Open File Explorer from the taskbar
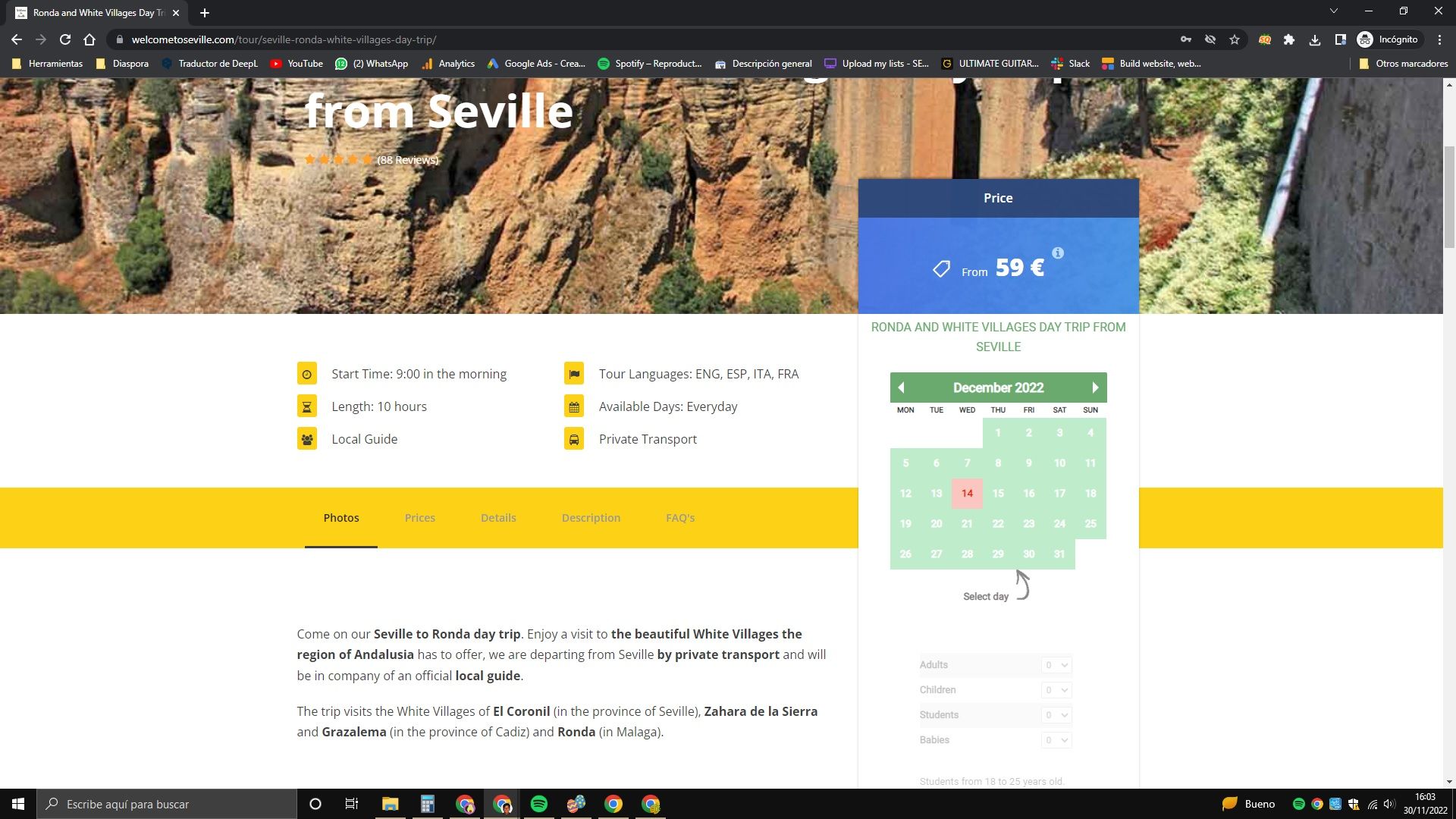 390,804
